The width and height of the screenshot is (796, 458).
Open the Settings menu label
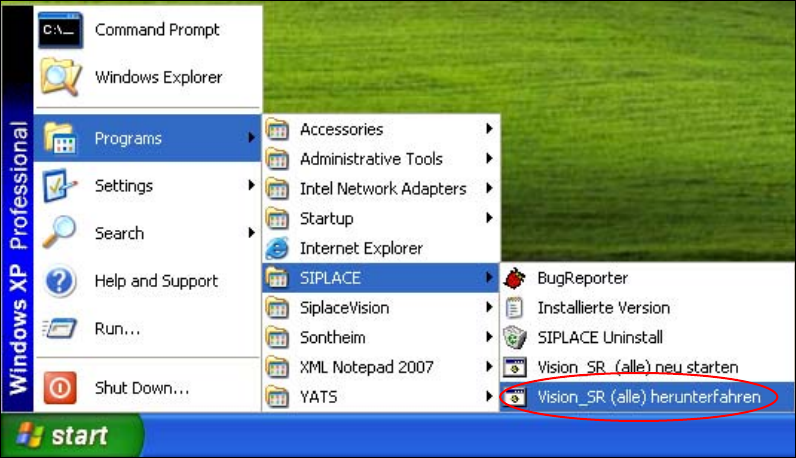click(123, 186)
